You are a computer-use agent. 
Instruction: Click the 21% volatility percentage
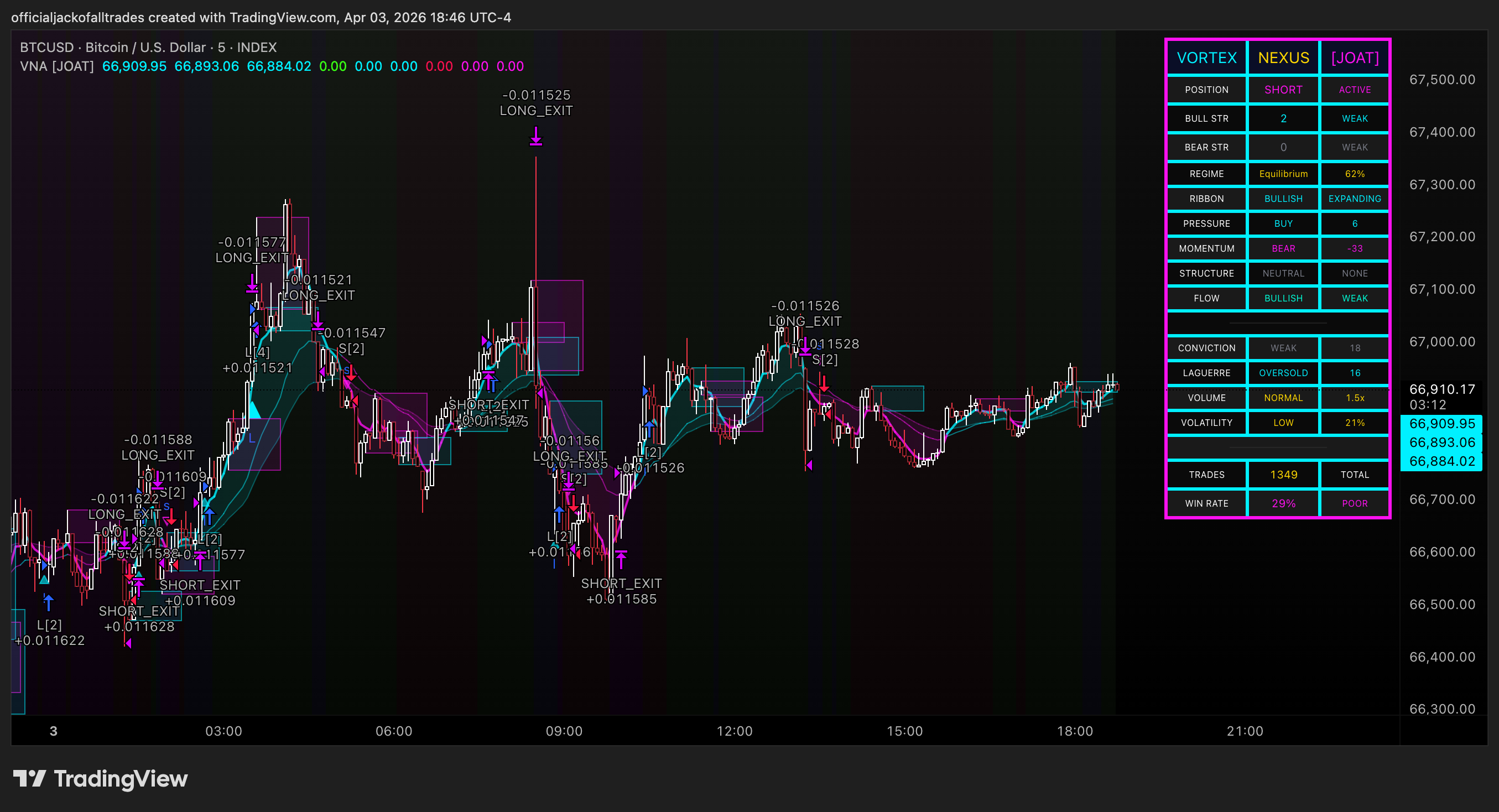(1355, 423)
